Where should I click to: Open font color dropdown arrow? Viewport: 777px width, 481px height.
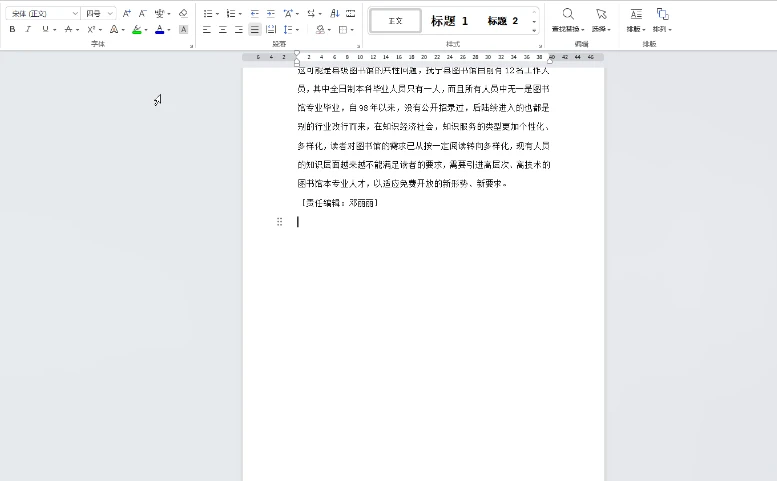[x=169, y=30]
